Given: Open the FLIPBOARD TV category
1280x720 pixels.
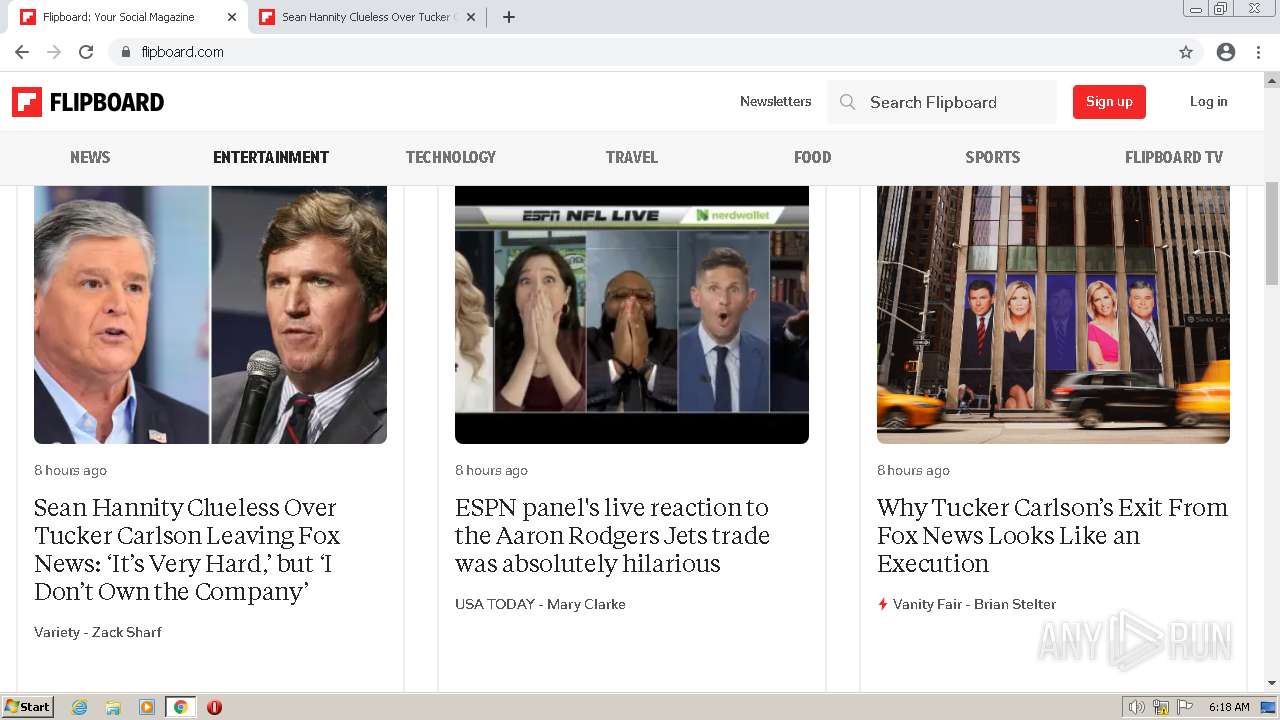Looking at the screenshot, I should [1174, 157].
